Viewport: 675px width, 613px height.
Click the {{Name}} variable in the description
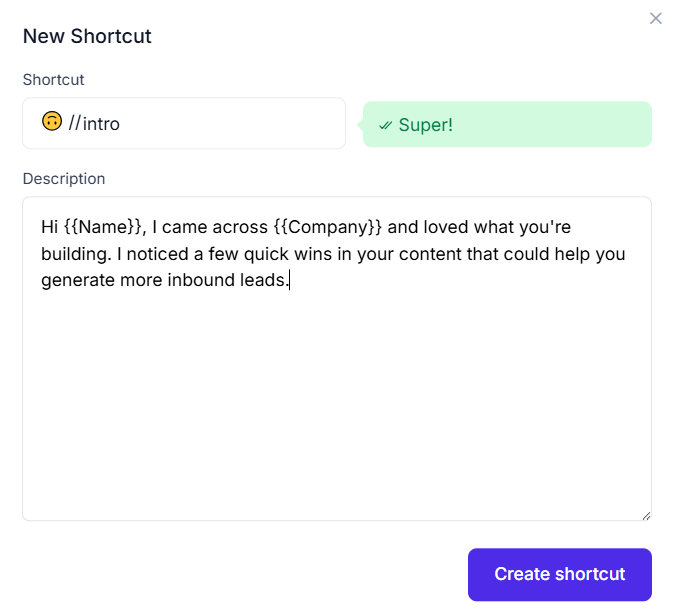coord(103,228)
